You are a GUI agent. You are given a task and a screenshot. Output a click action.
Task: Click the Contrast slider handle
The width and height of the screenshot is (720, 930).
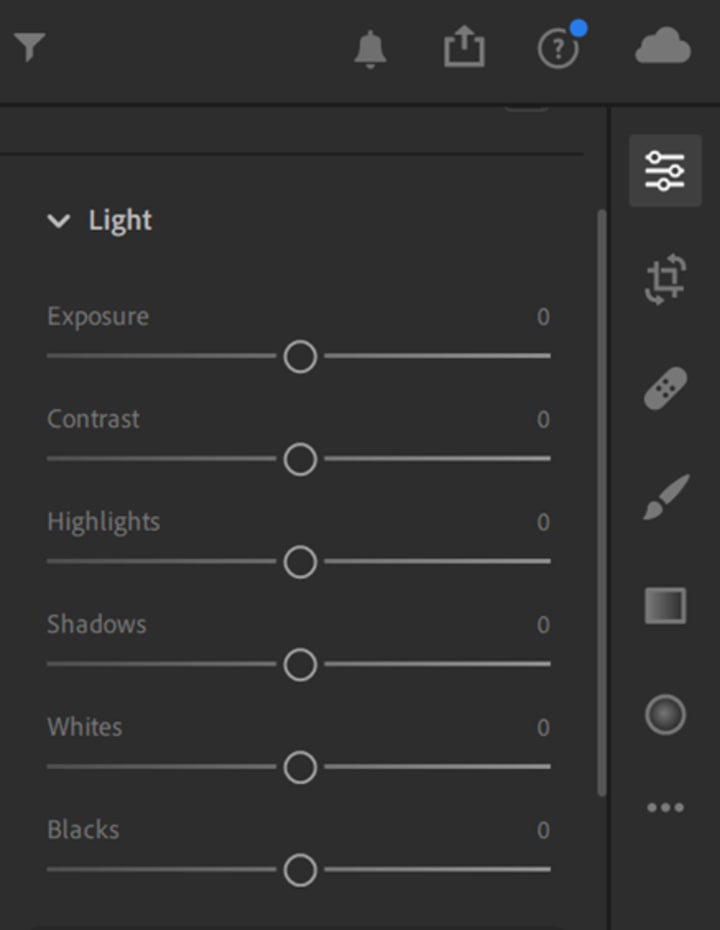tap(300, 459)
